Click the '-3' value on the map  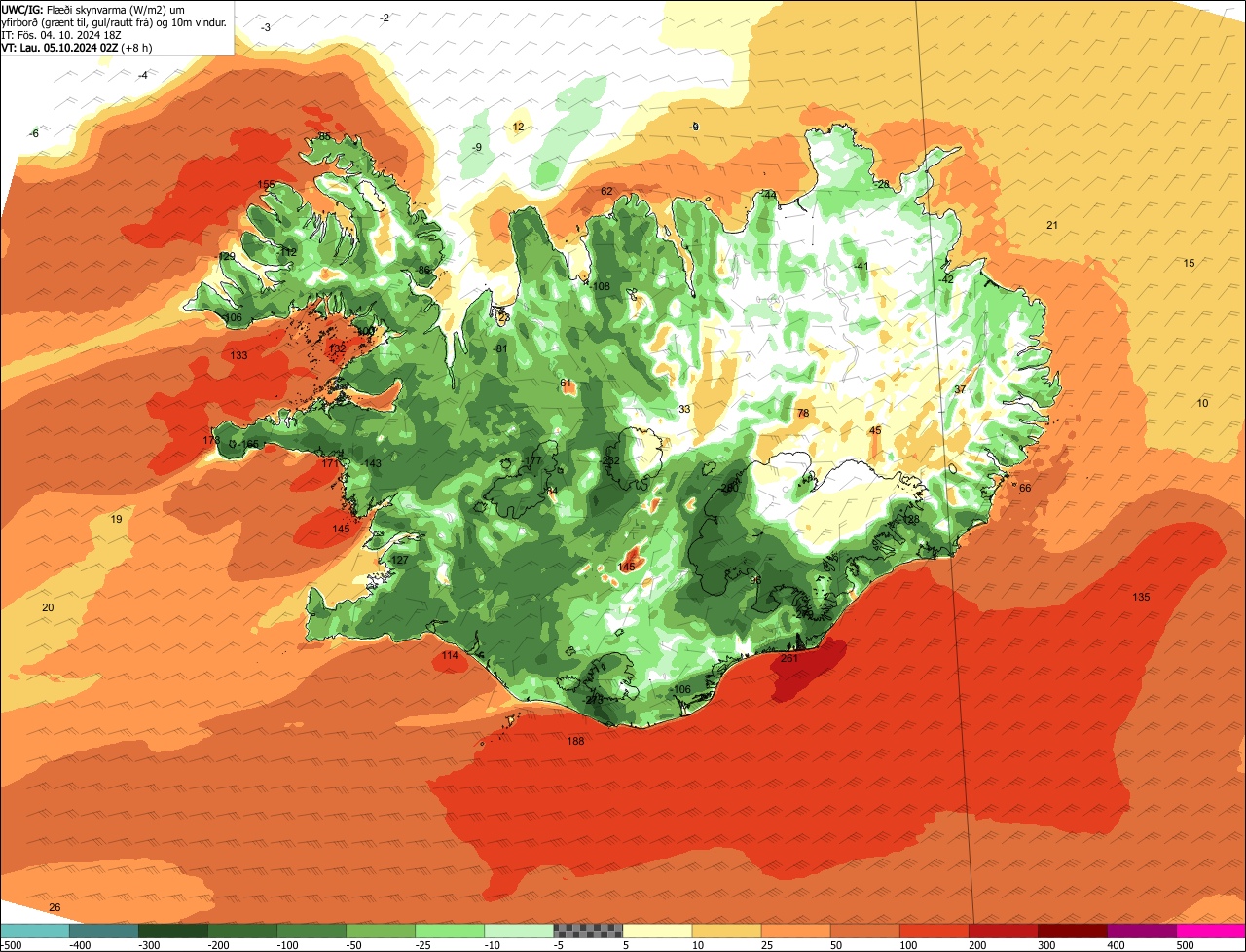265,28
